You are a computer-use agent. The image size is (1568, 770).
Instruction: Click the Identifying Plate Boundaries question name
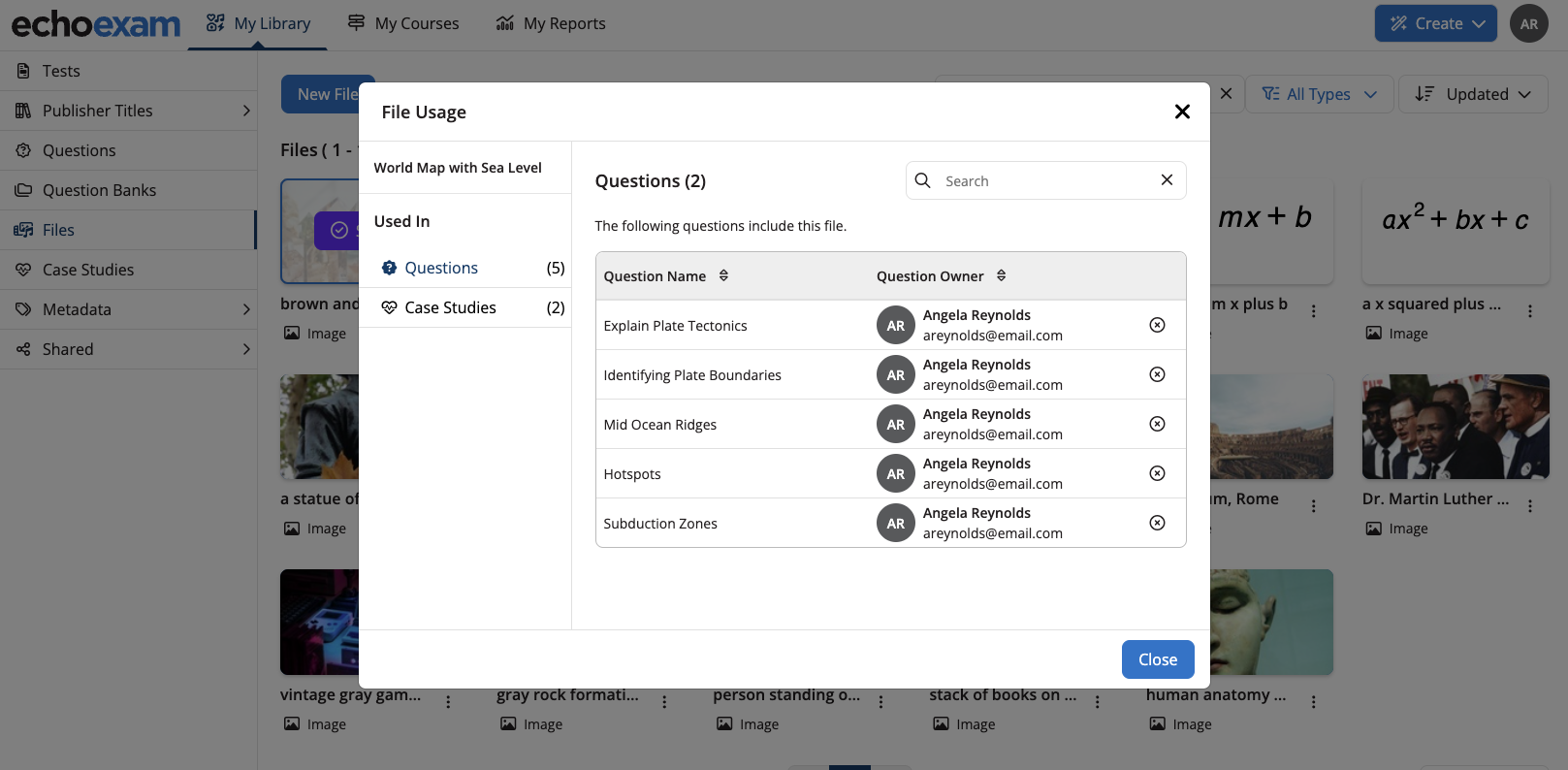(692, 375)
